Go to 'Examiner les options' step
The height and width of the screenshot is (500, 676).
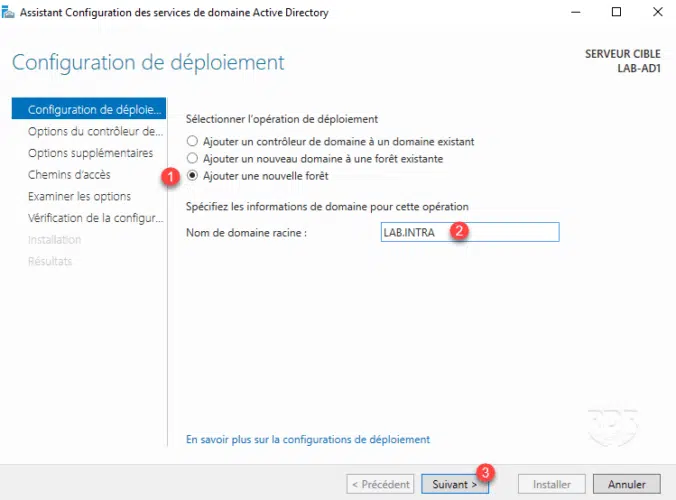coord(79,196)
